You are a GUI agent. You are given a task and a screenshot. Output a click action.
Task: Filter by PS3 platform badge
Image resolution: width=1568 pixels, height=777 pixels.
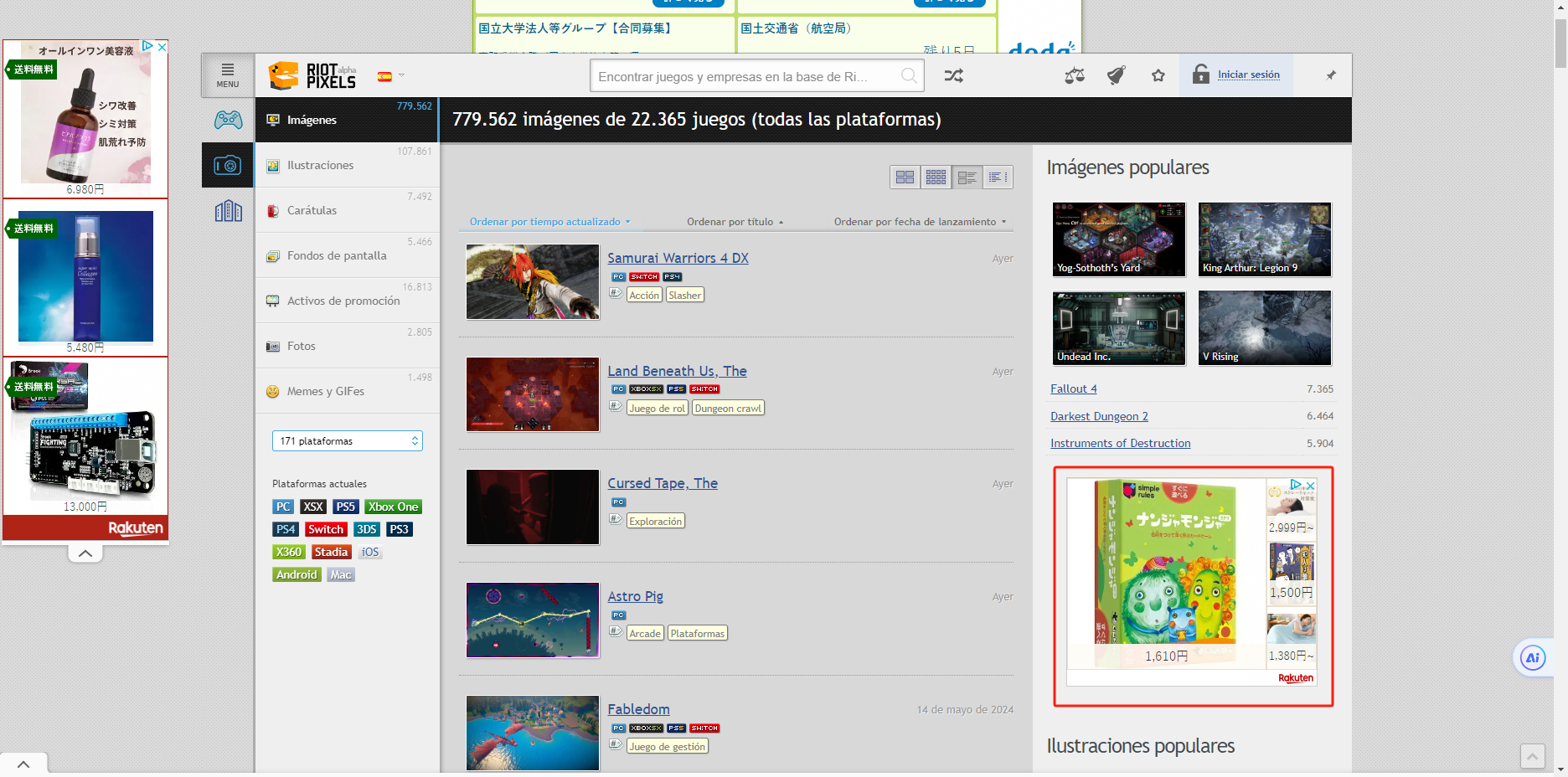click(399, 529)
